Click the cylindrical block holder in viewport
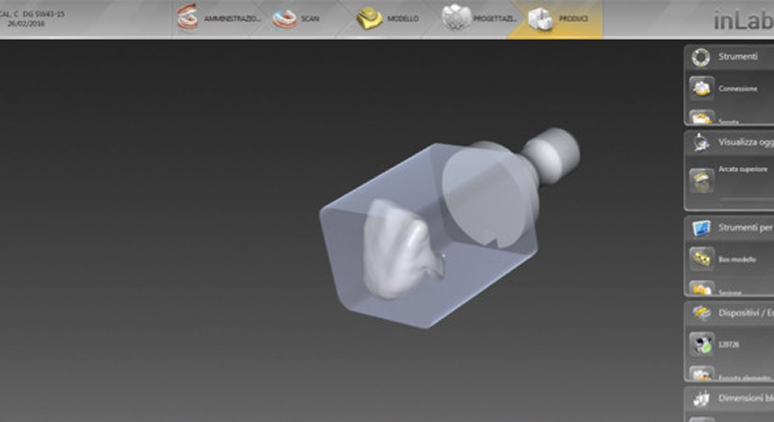Image resolution: width=774 pixels, height=422 pixels. click(x=548, y=150)
